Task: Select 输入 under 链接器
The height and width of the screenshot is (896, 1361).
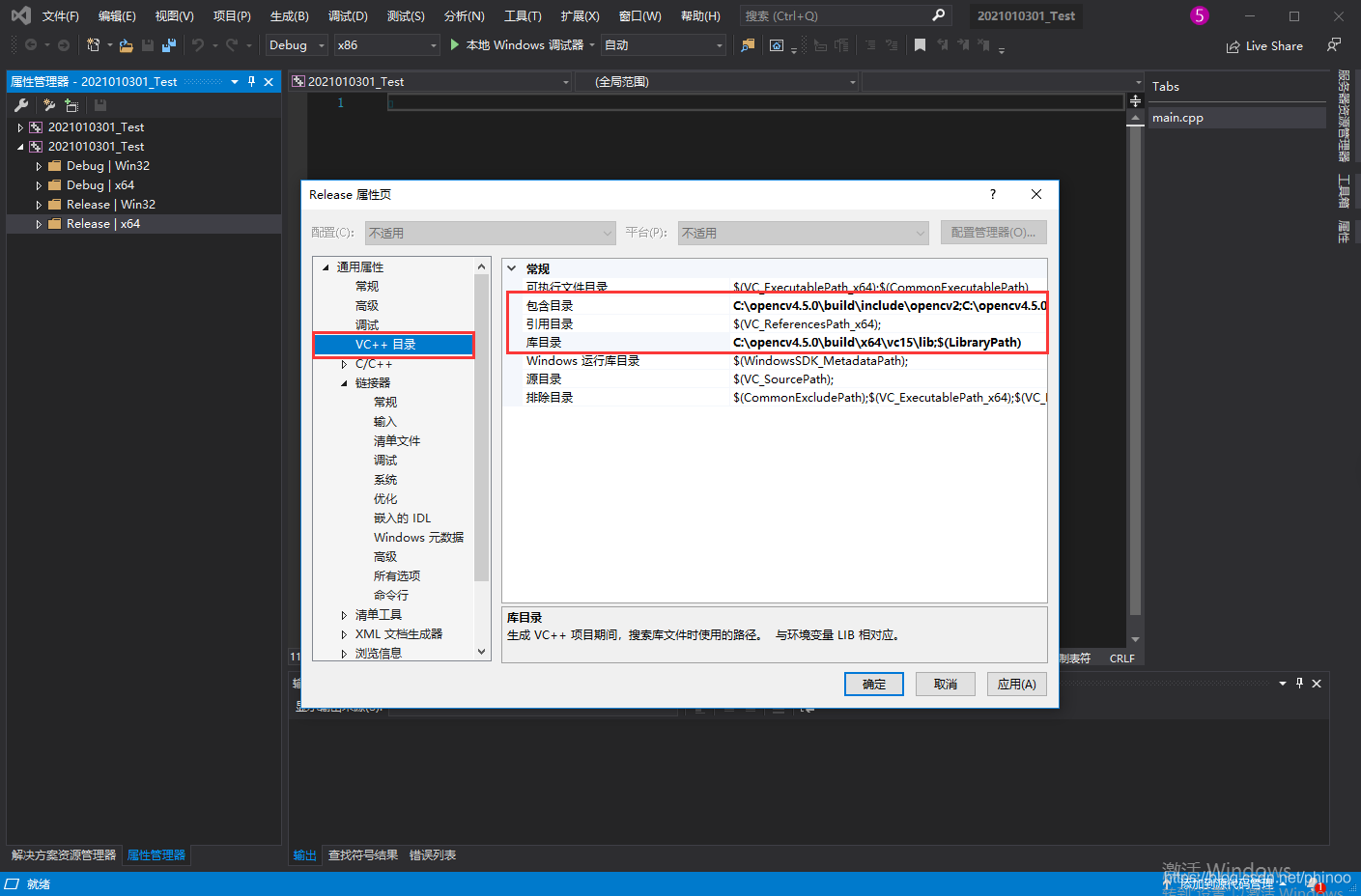Action: (385, 422)
